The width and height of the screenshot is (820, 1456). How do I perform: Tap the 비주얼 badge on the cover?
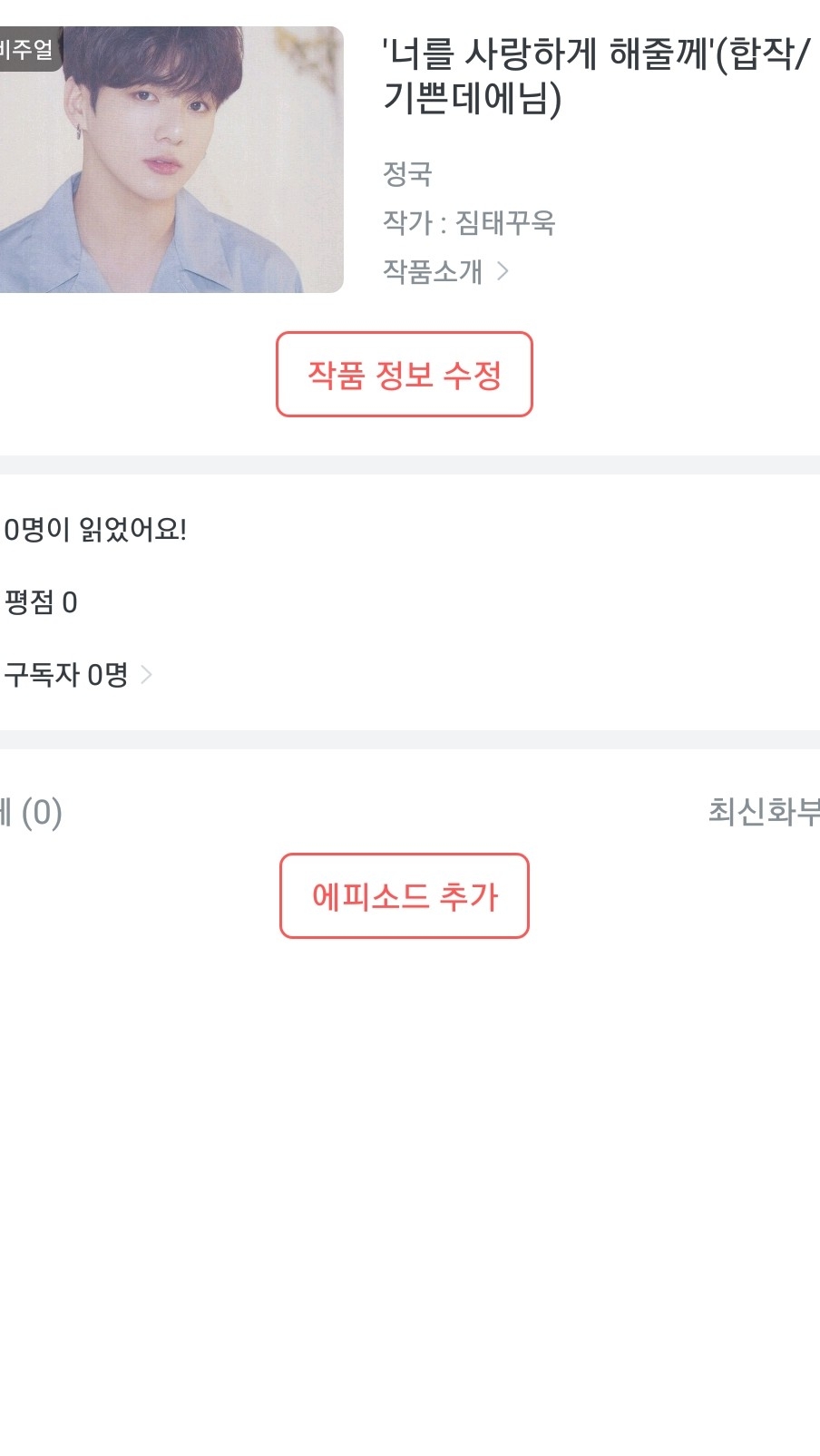click(x=27, y=48)
